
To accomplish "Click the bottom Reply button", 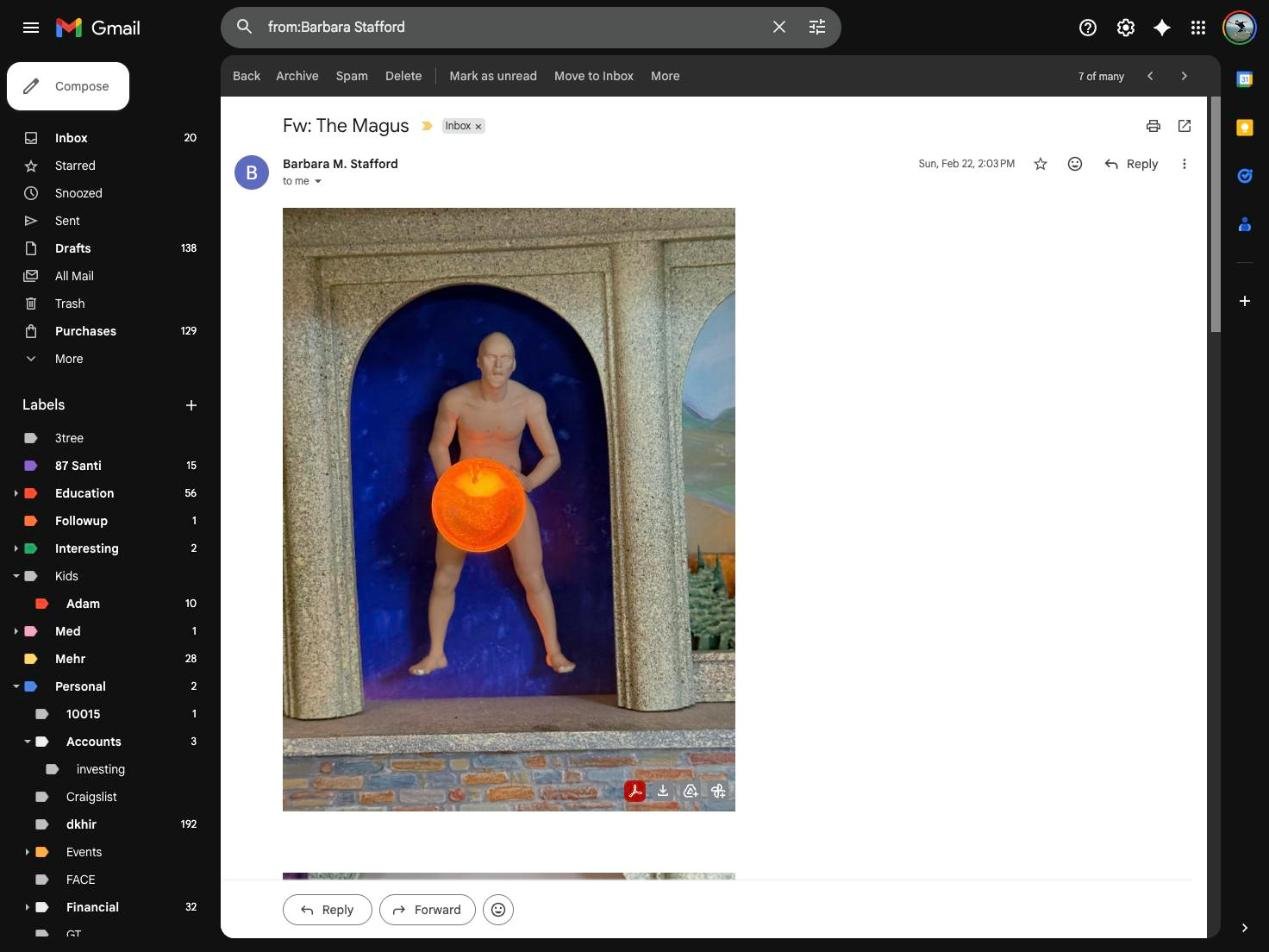I will (x=327, y=910).
